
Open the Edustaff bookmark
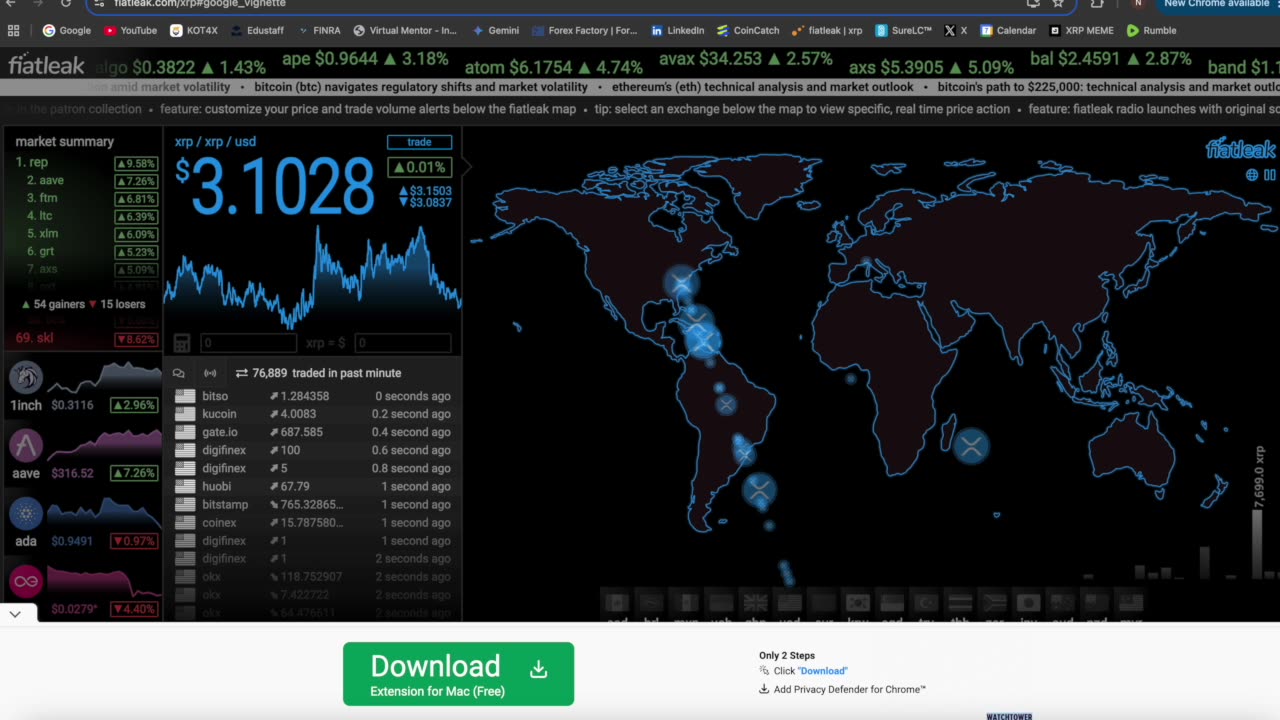tap(257, 31)
